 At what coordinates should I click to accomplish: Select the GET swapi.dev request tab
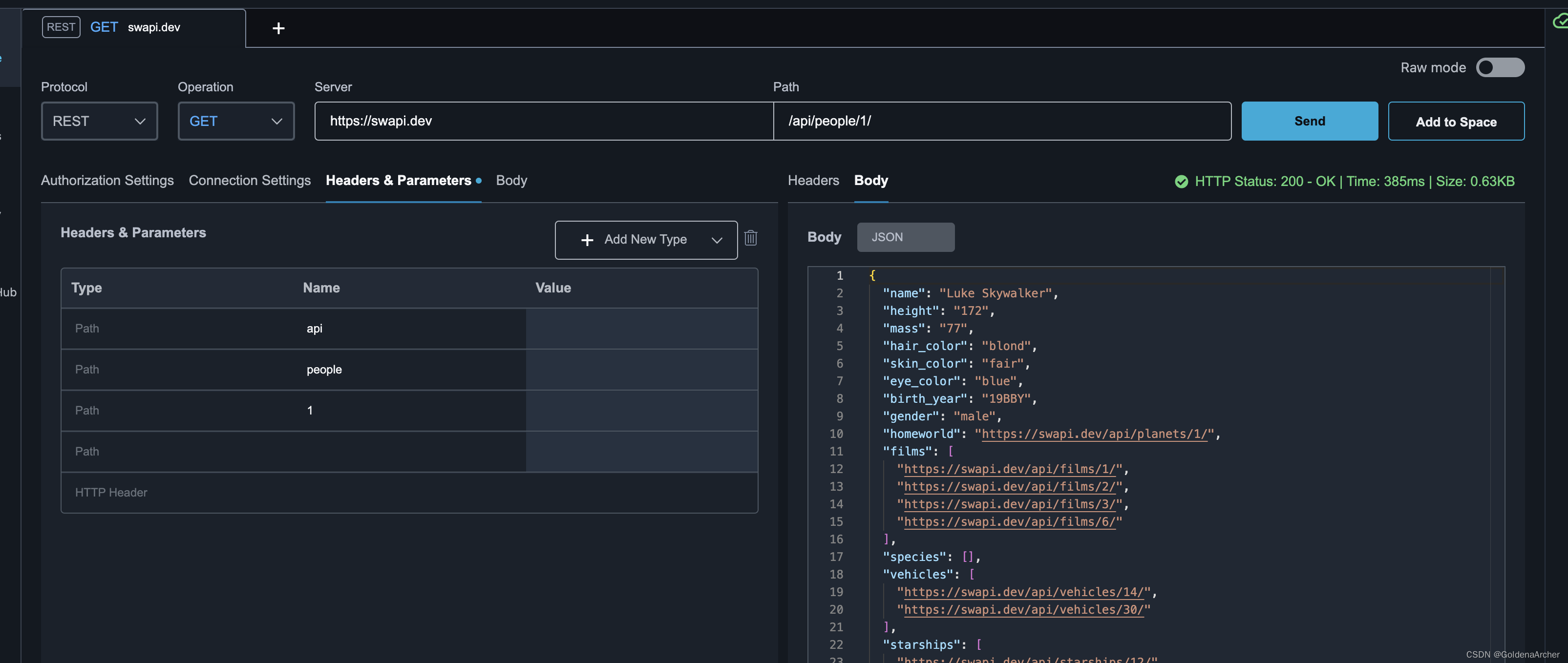click(x=134, y=27)
